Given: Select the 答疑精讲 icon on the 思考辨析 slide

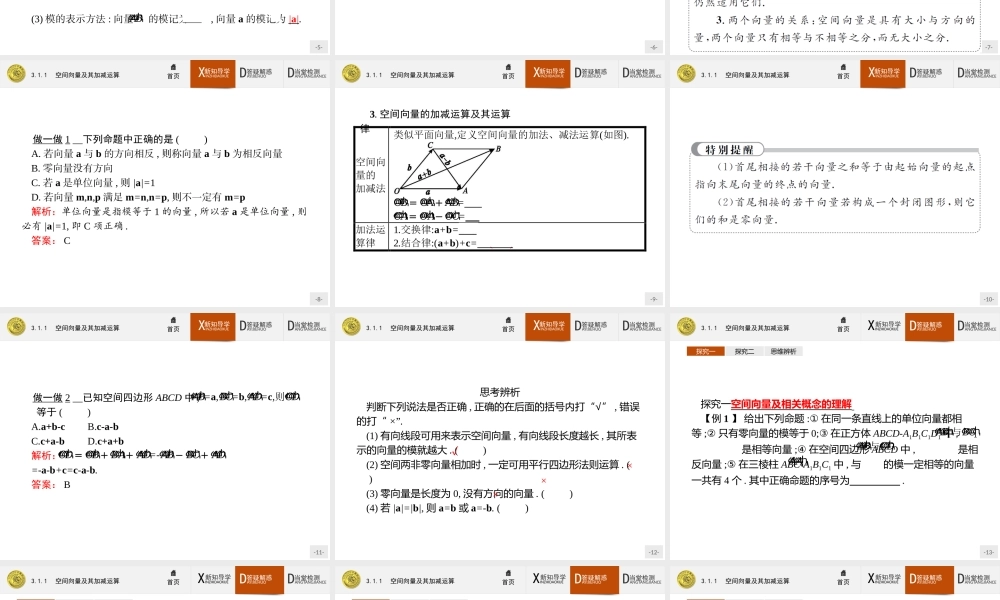Looking at the screenshot, I should coord(593,325).
